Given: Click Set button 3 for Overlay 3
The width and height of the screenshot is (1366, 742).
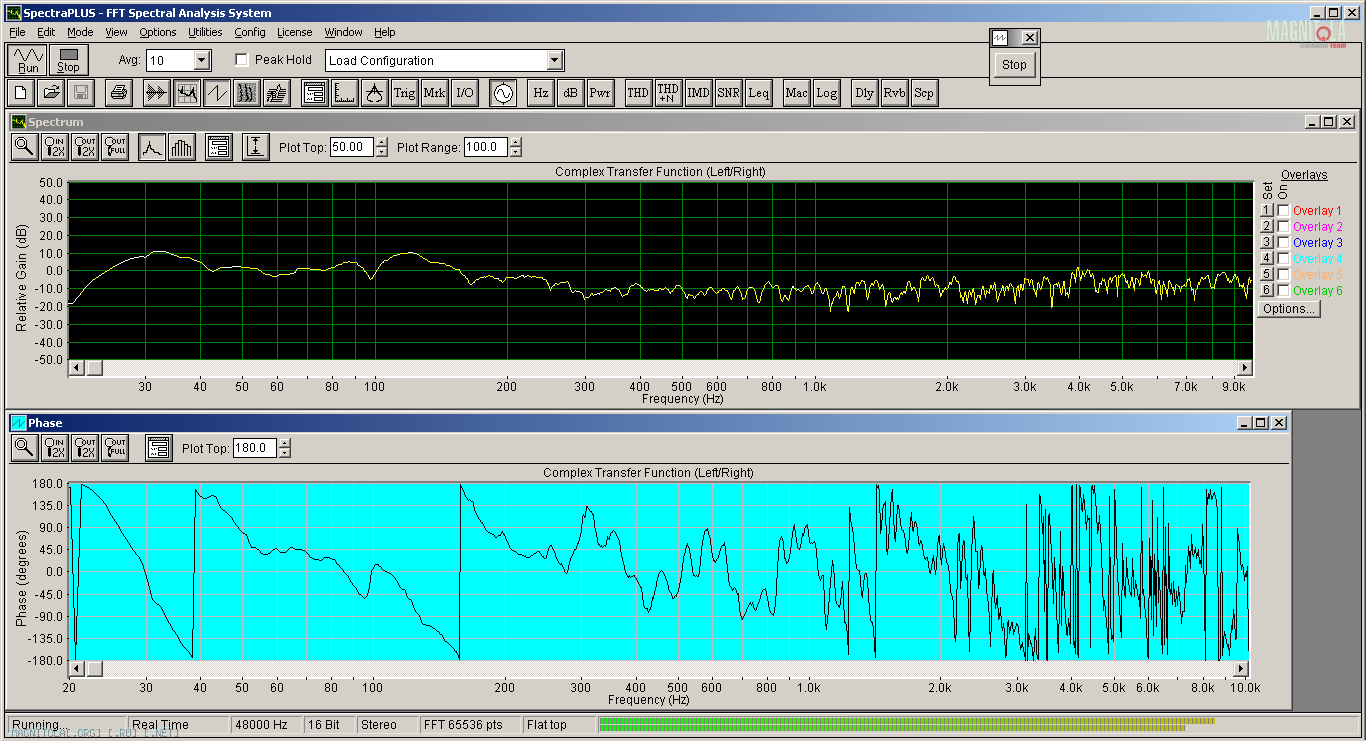Looking at the screenshot, I should click(1266, 242).
